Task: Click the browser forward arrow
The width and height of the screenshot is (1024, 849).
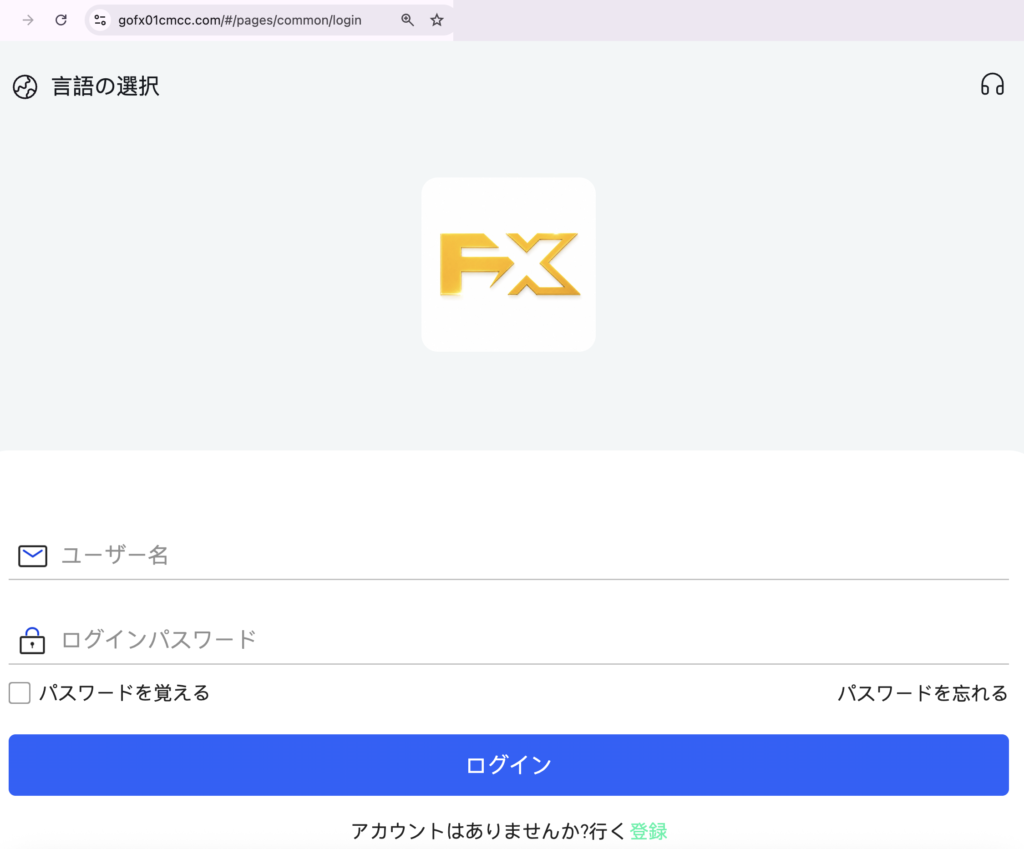Action: point(27,20)
